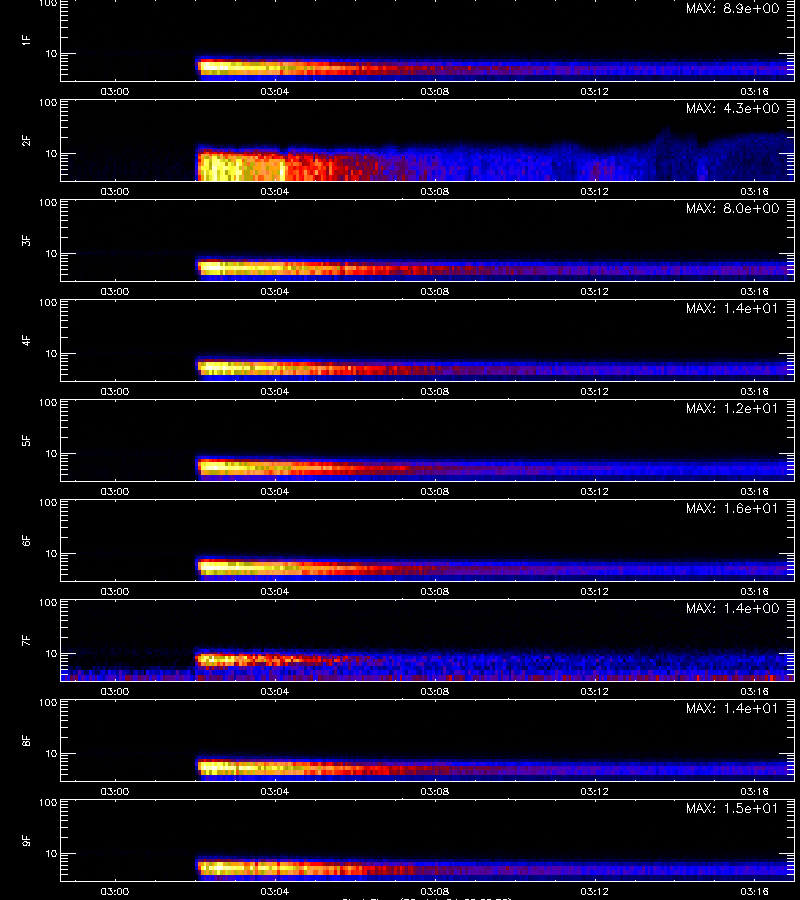
Task: Click the '03:12' time tick under panel 4F
Action: tap(594, 391)
